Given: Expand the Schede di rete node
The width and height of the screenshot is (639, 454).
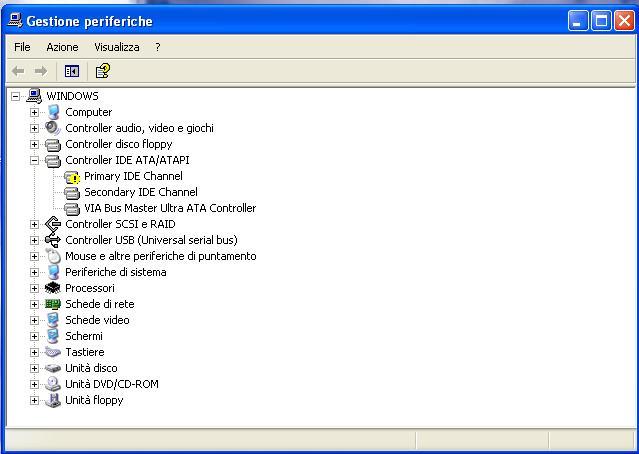Looking at the screenshot, I should tap(34, 304).
